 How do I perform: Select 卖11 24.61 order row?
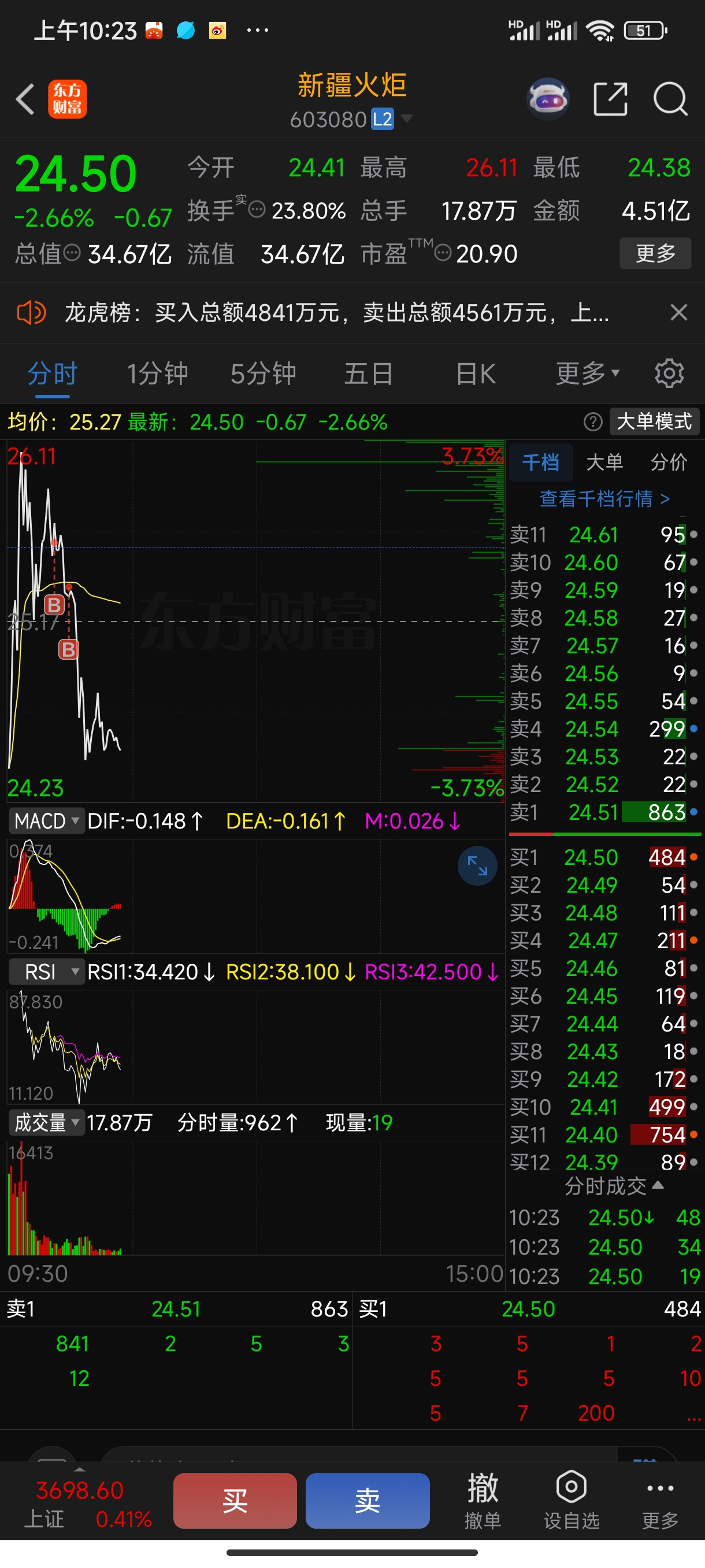pyautogui.click(x=604, y=534)
